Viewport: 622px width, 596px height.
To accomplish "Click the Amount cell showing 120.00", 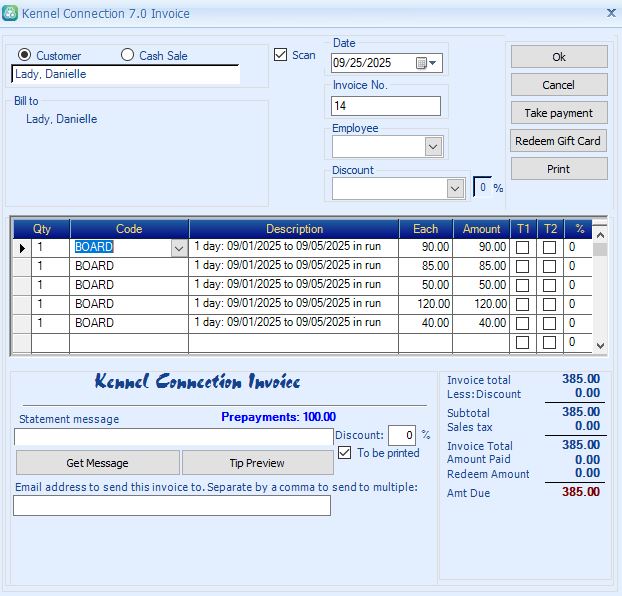I will click(x=481, y=304).
